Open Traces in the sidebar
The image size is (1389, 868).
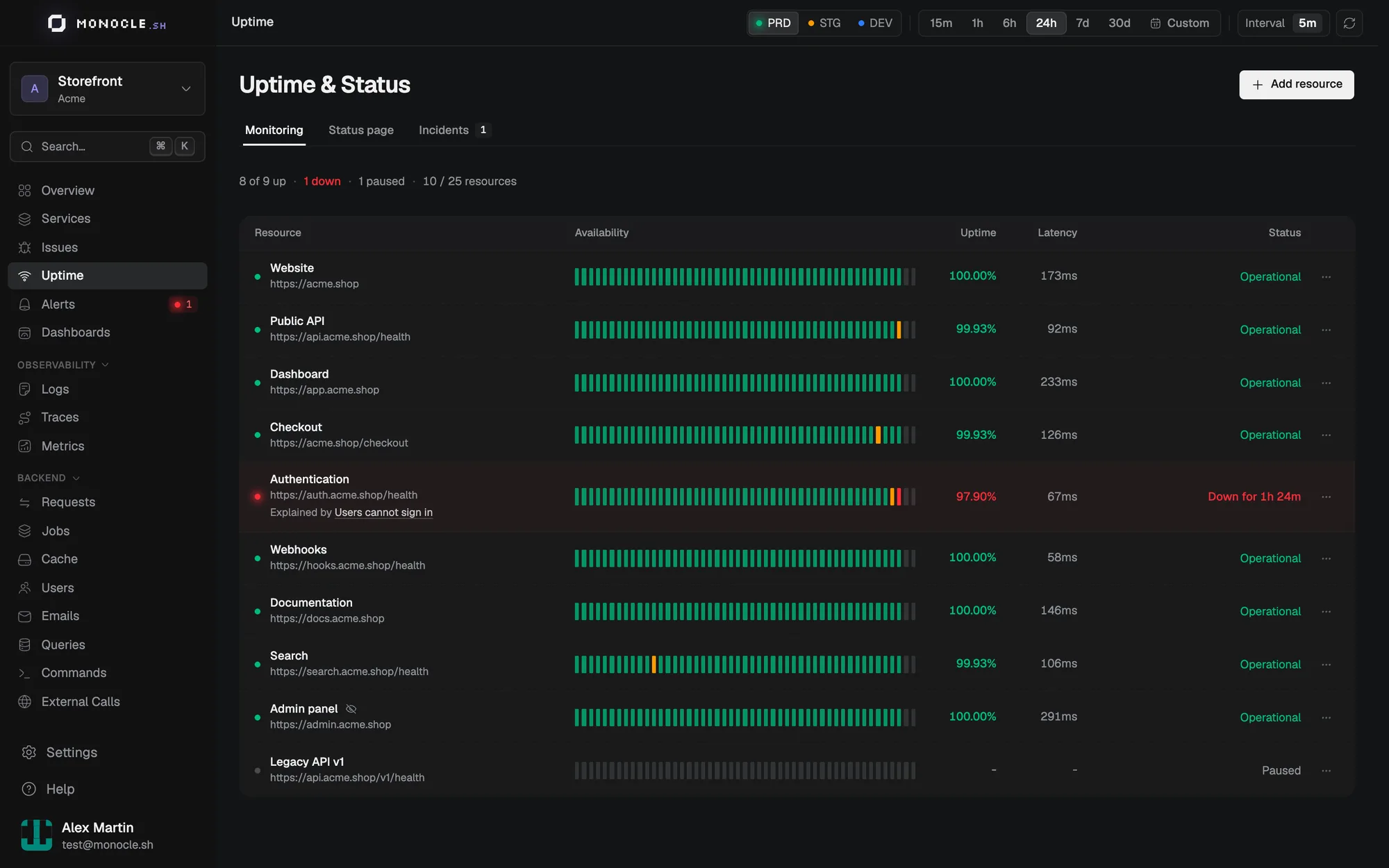(108, 417)
